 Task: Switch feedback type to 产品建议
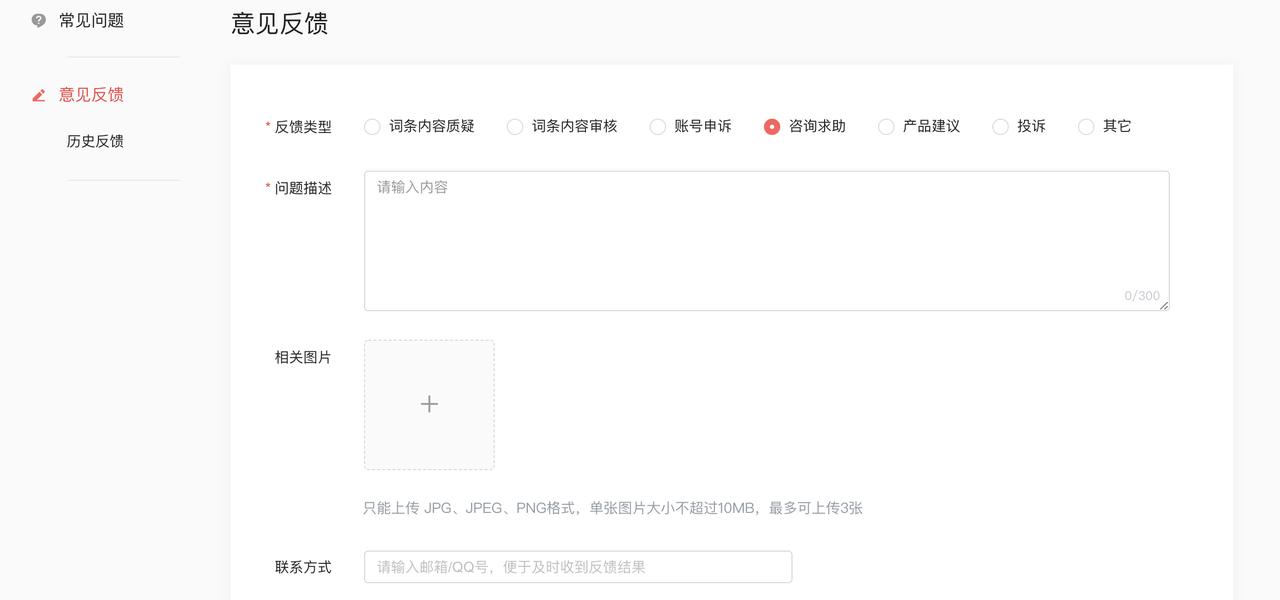[x=886, y=126]
